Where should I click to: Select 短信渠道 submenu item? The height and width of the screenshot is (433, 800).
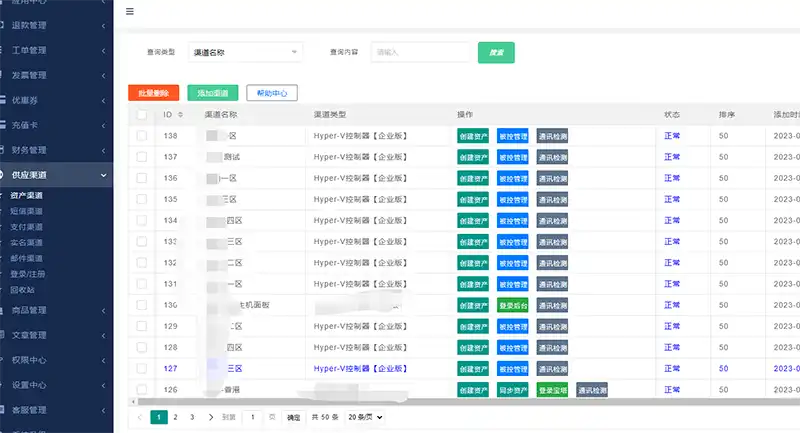(x=27, y=211)
